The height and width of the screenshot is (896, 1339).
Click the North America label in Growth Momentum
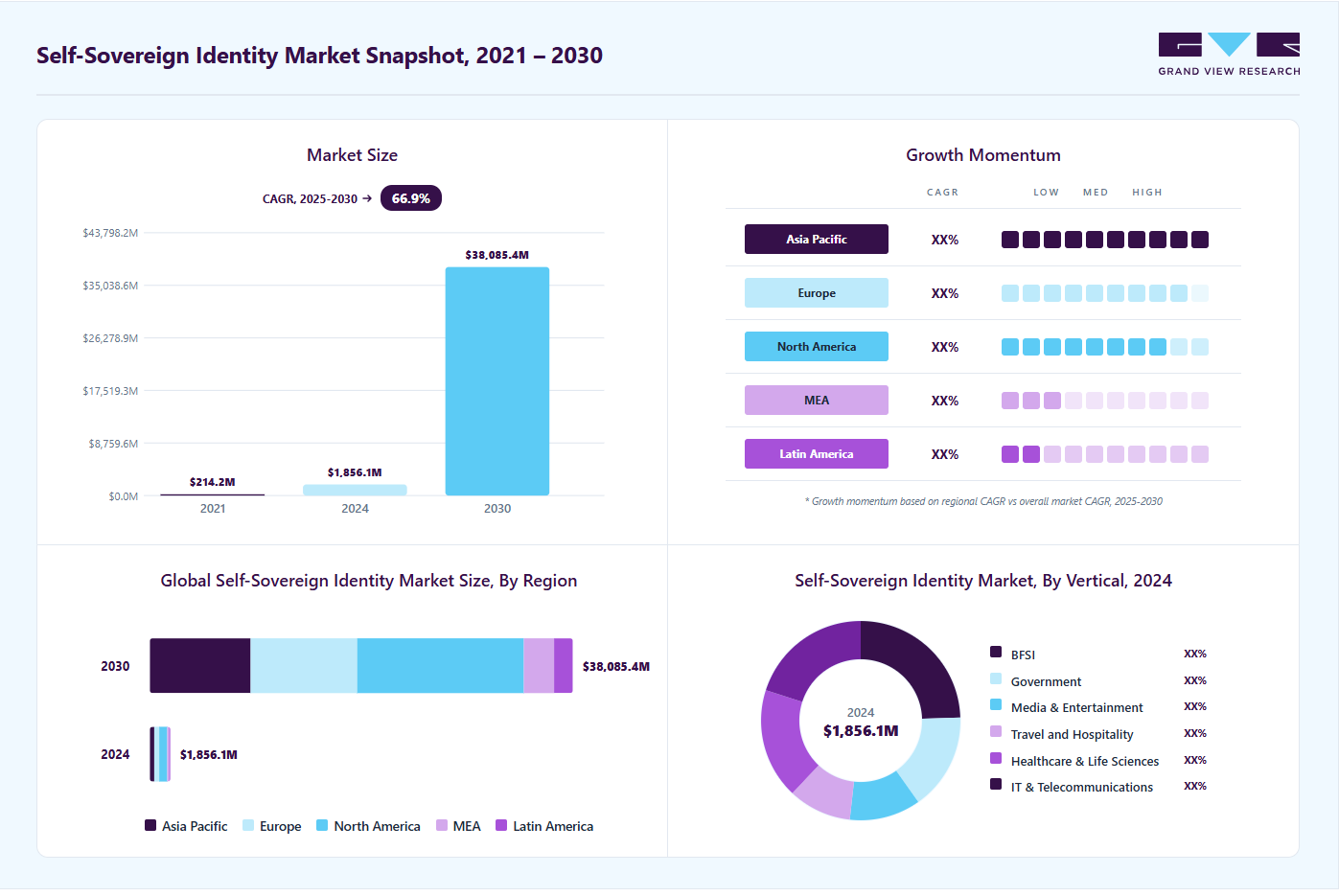coord(817,347)
